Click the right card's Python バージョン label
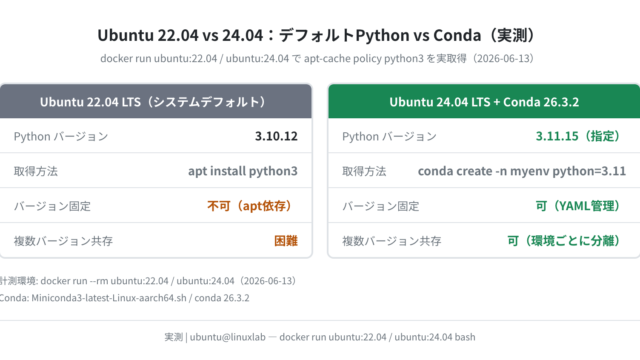 click(x=389, y=136)
